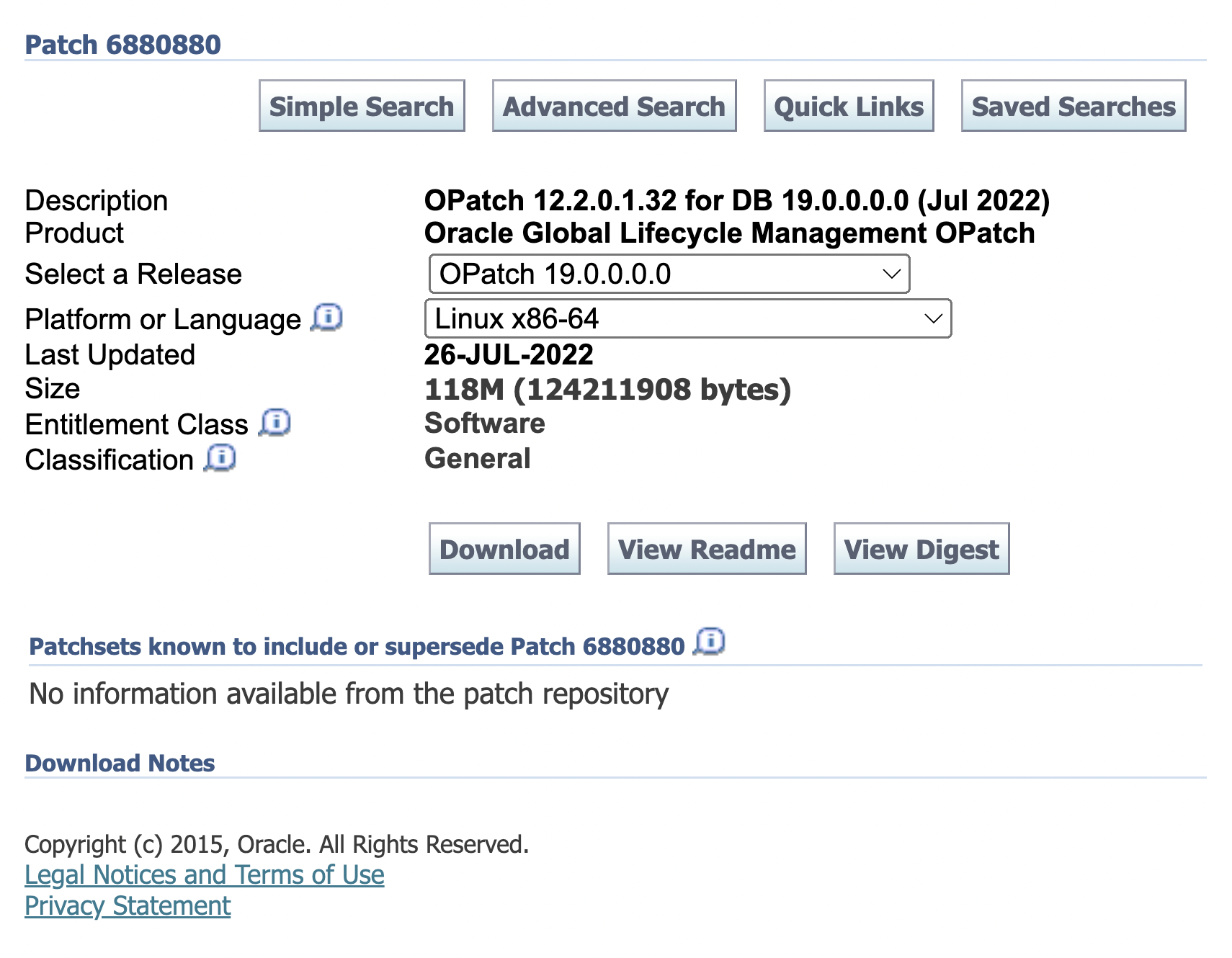The image size is (1232, 958).
Task: Click the 118M (124211908 bytes) size value
Action: tap(608, 389)
